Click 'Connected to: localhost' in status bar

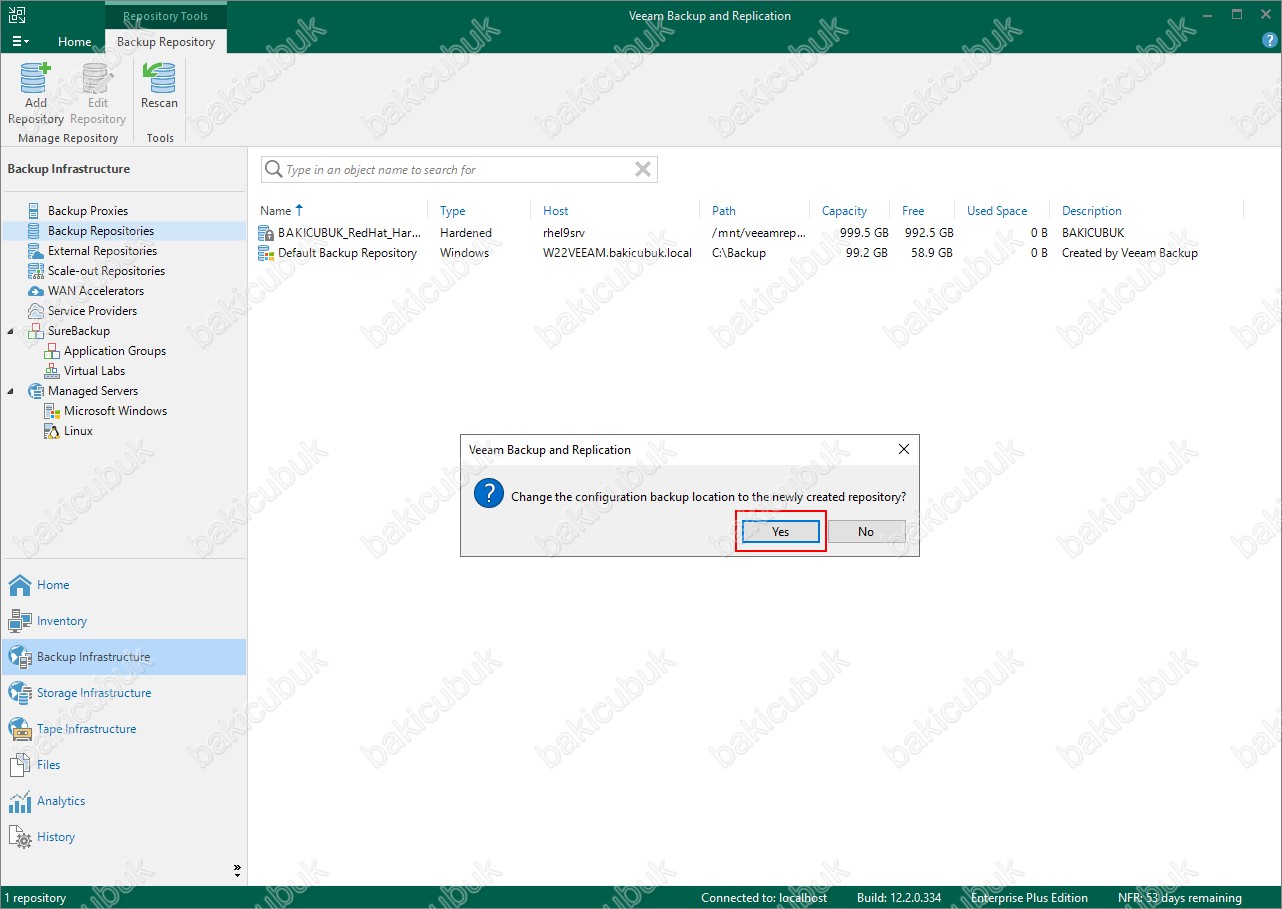764,898
